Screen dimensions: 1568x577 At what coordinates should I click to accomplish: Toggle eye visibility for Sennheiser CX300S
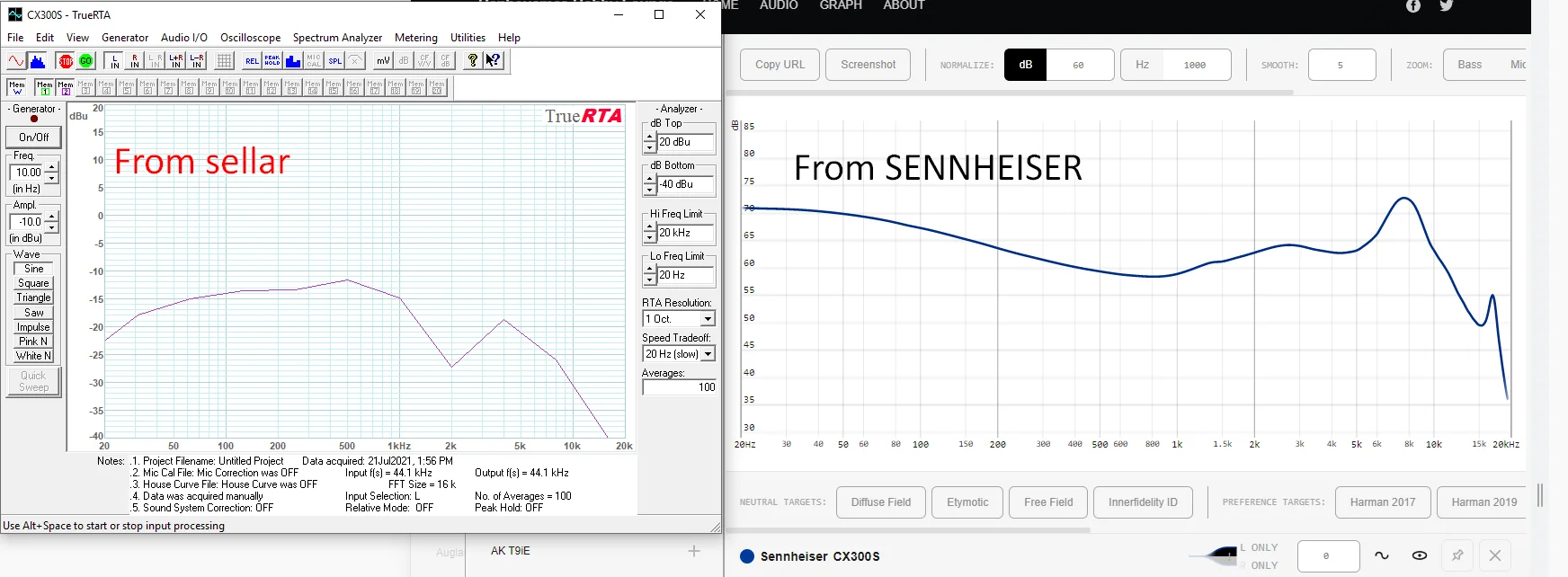pyautogui.click(x=1420, y=555)
